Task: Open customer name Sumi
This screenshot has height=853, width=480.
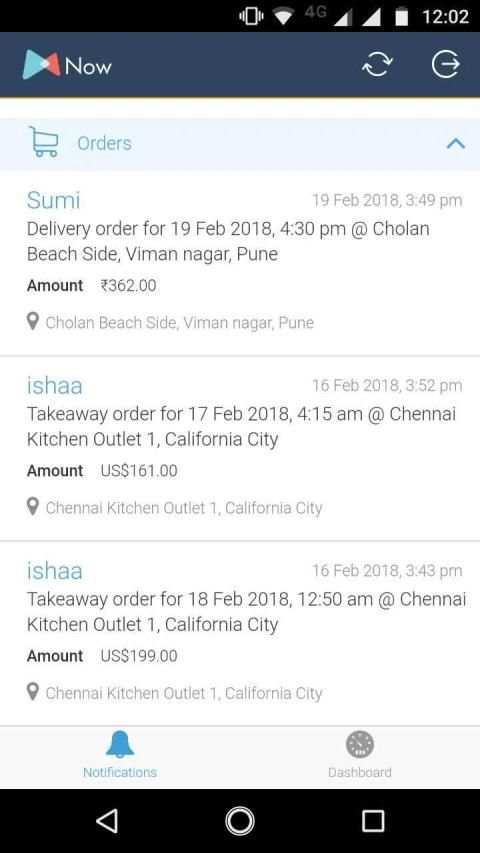Action: pos(53,200)
